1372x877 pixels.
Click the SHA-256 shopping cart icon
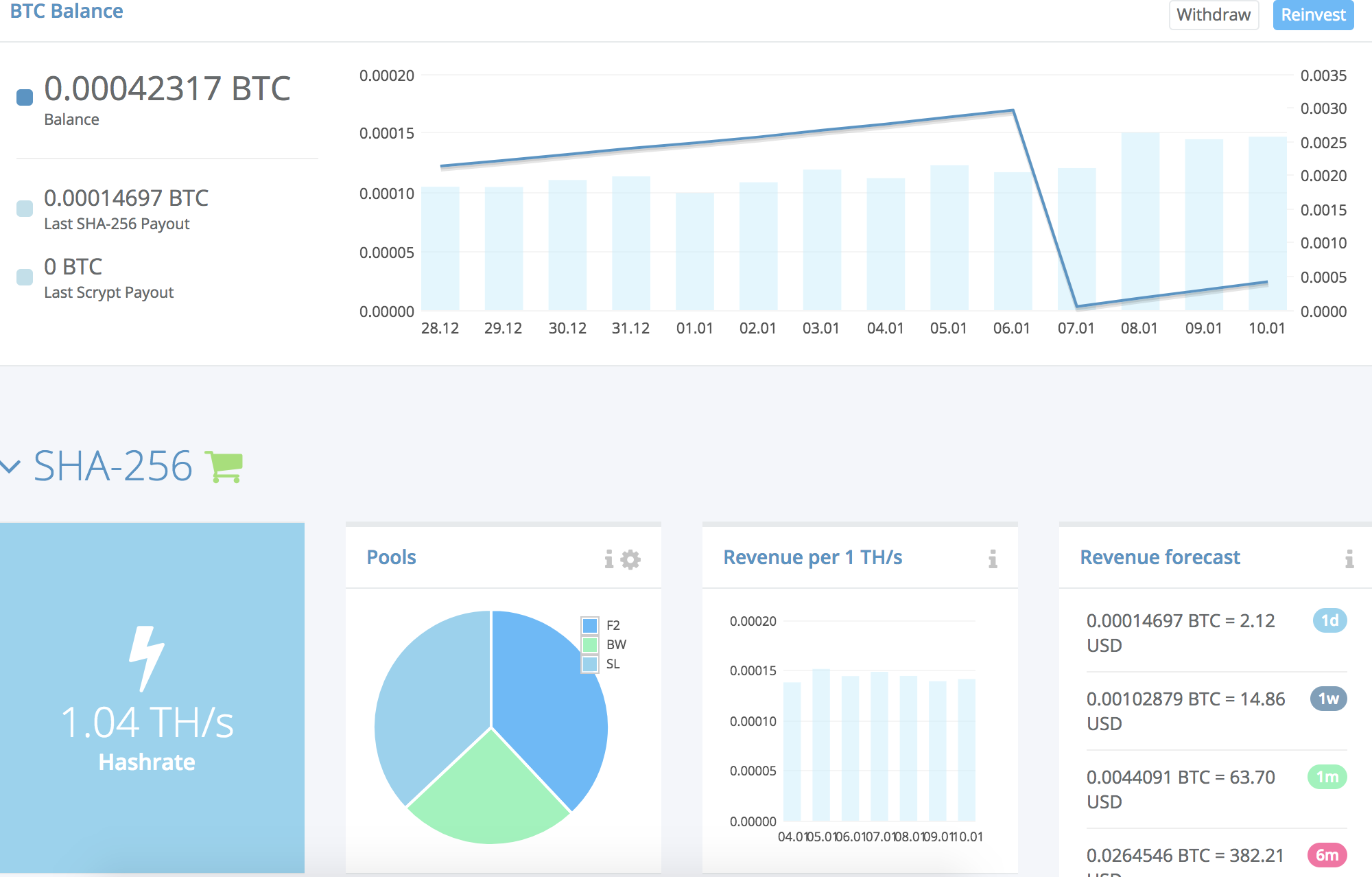pyautogui.click(x=224, y=467)
